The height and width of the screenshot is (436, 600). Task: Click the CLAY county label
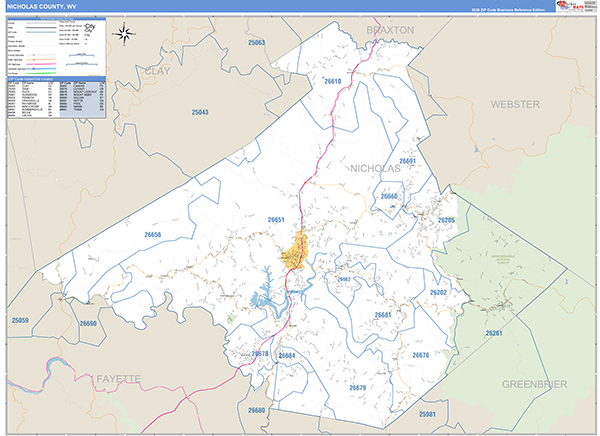point(157,71)
